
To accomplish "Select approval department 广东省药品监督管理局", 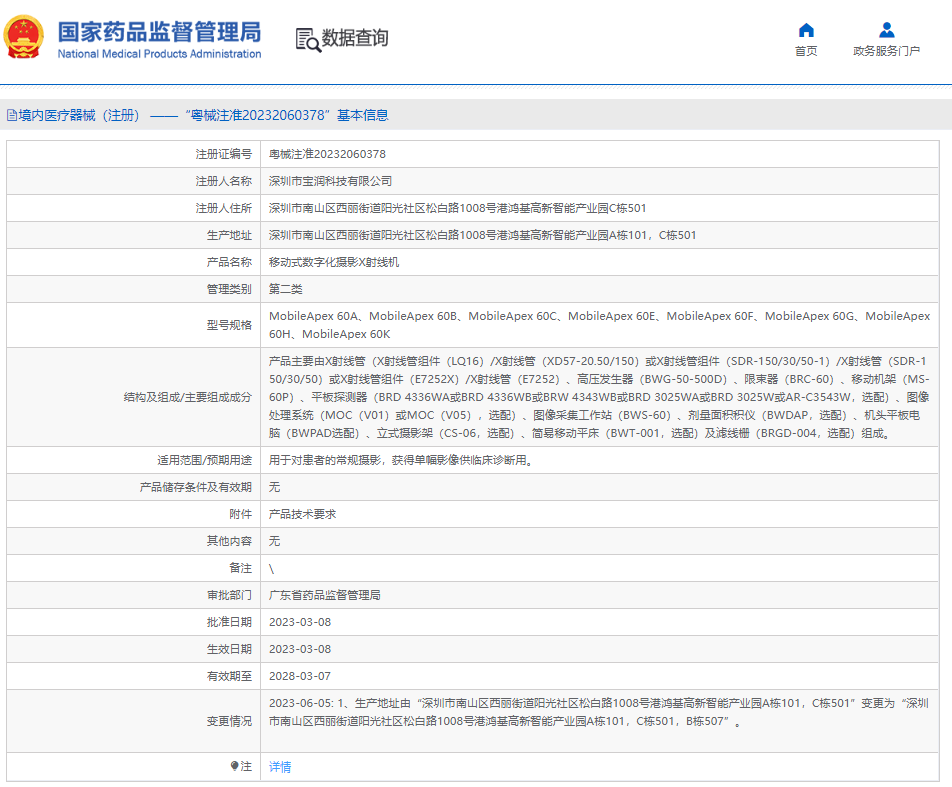I will pyautogui.click(x=325, y=595).
